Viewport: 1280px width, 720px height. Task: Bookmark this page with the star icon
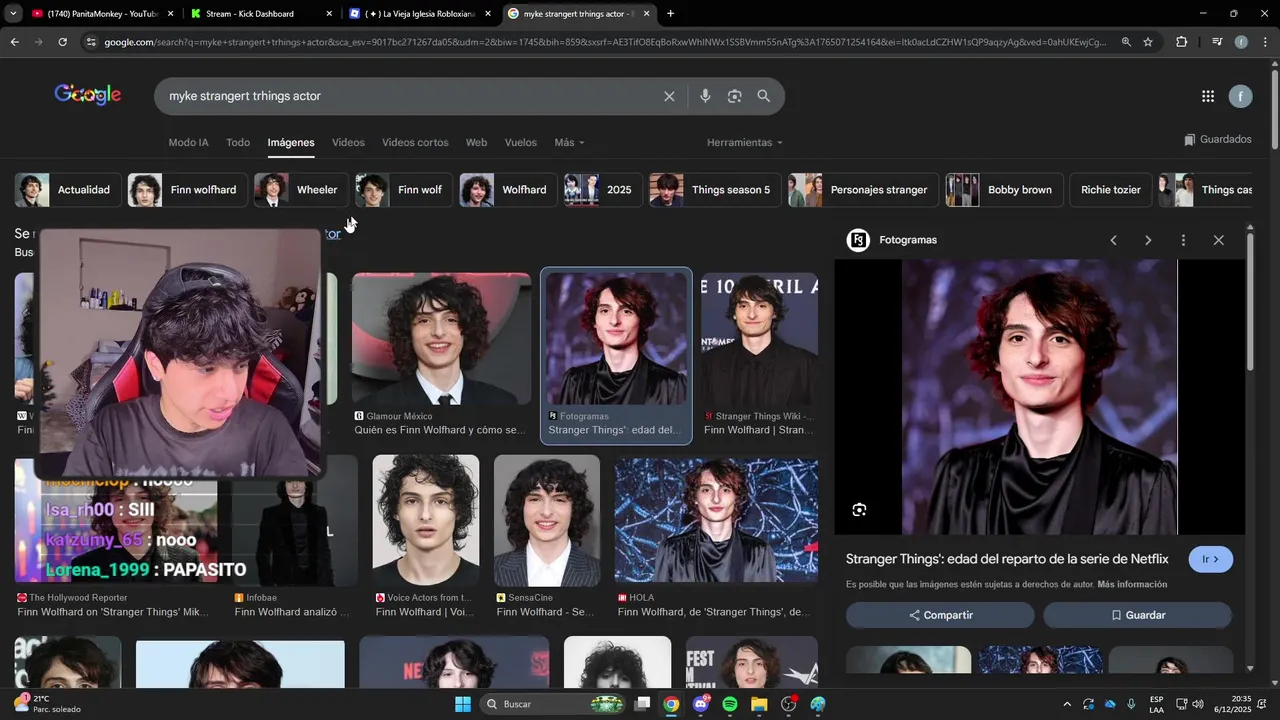click(1148, 42)
